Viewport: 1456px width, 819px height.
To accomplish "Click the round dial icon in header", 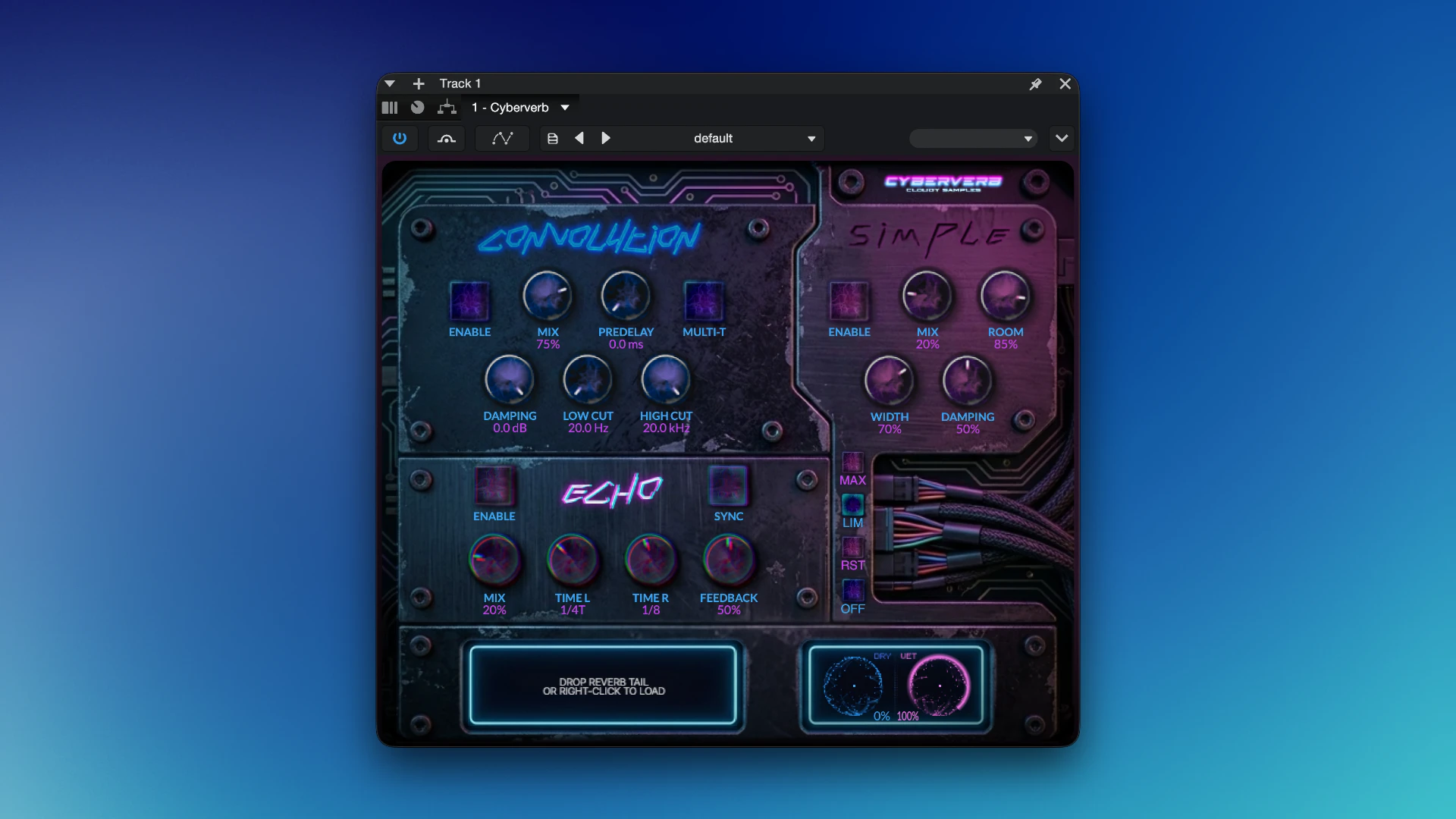I will pyautogui.click(x=418, y=108).
